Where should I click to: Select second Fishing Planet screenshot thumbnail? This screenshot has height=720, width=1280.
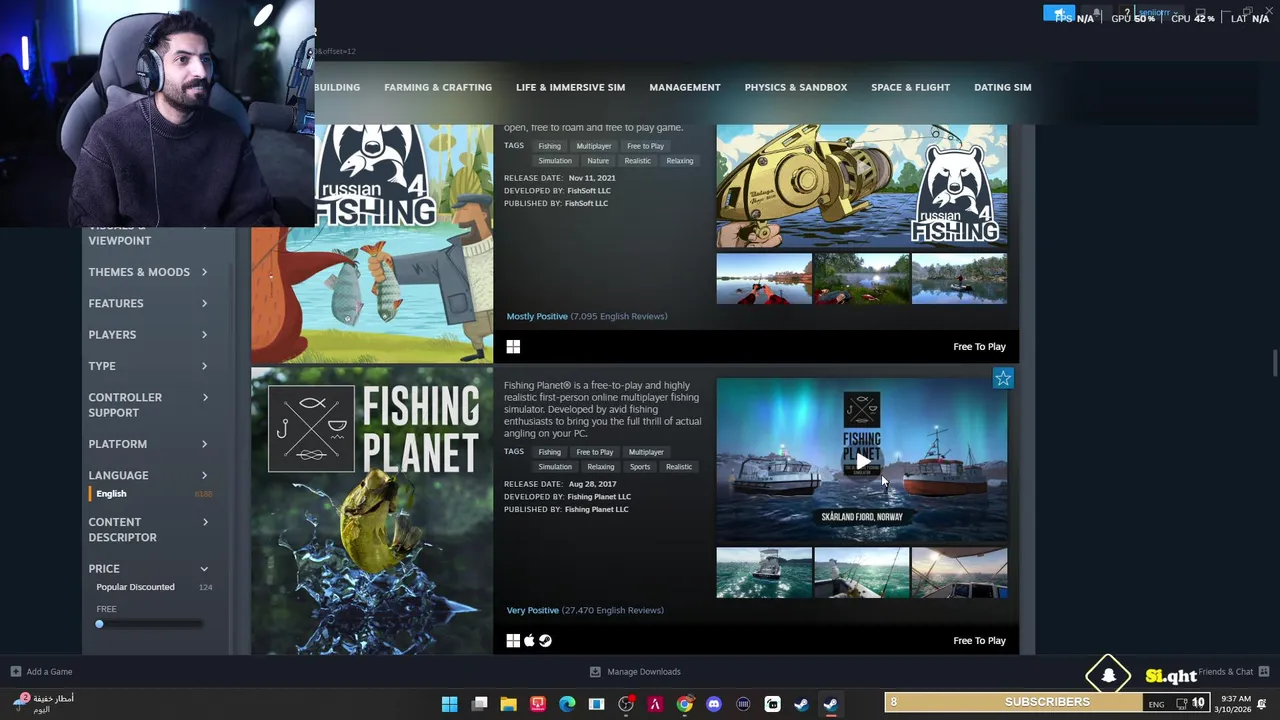(x=862, y=573)
